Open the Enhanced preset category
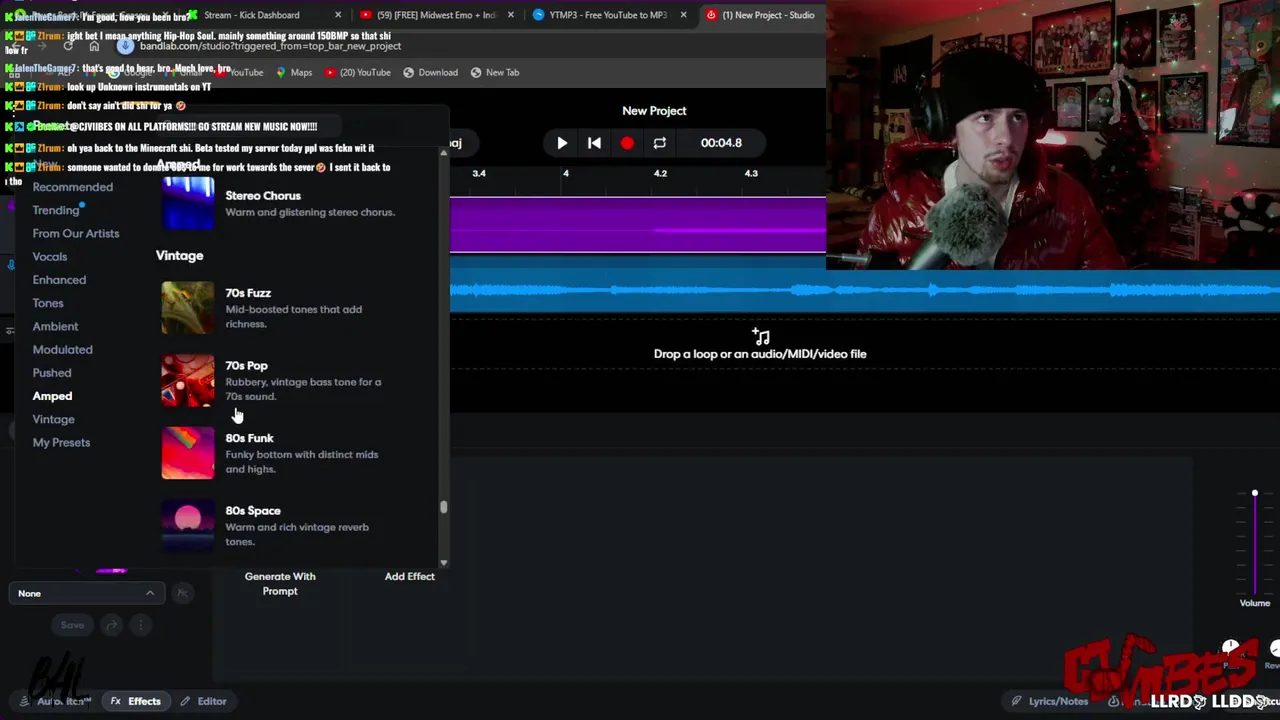Image resolution: width=1280 pixels, height=720 pixels. coord(59,280)
